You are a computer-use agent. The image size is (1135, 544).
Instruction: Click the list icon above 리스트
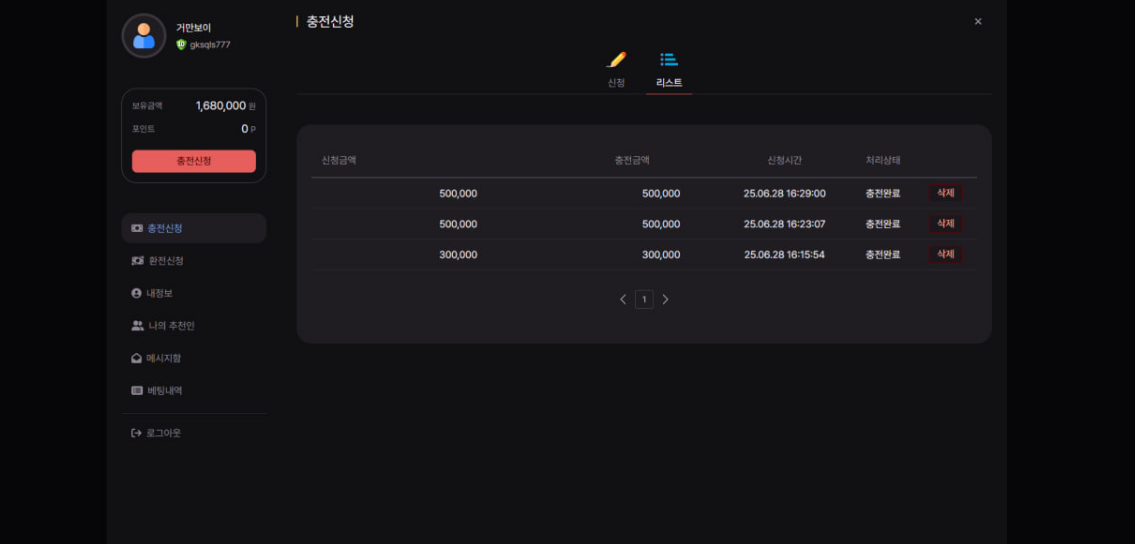point(669,59)
